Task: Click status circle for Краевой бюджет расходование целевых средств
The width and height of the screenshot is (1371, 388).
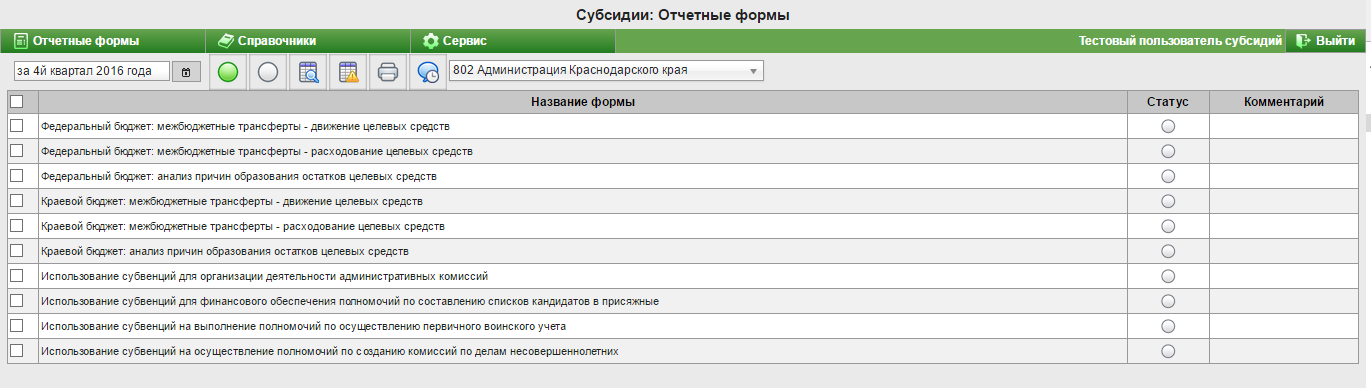Action: pyautogui.click(x=1168, y=226)
